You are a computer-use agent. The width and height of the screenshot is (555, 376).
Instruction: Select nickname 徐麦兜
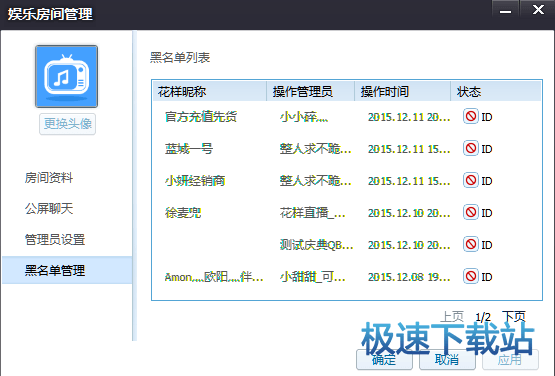tap(183, 213)
